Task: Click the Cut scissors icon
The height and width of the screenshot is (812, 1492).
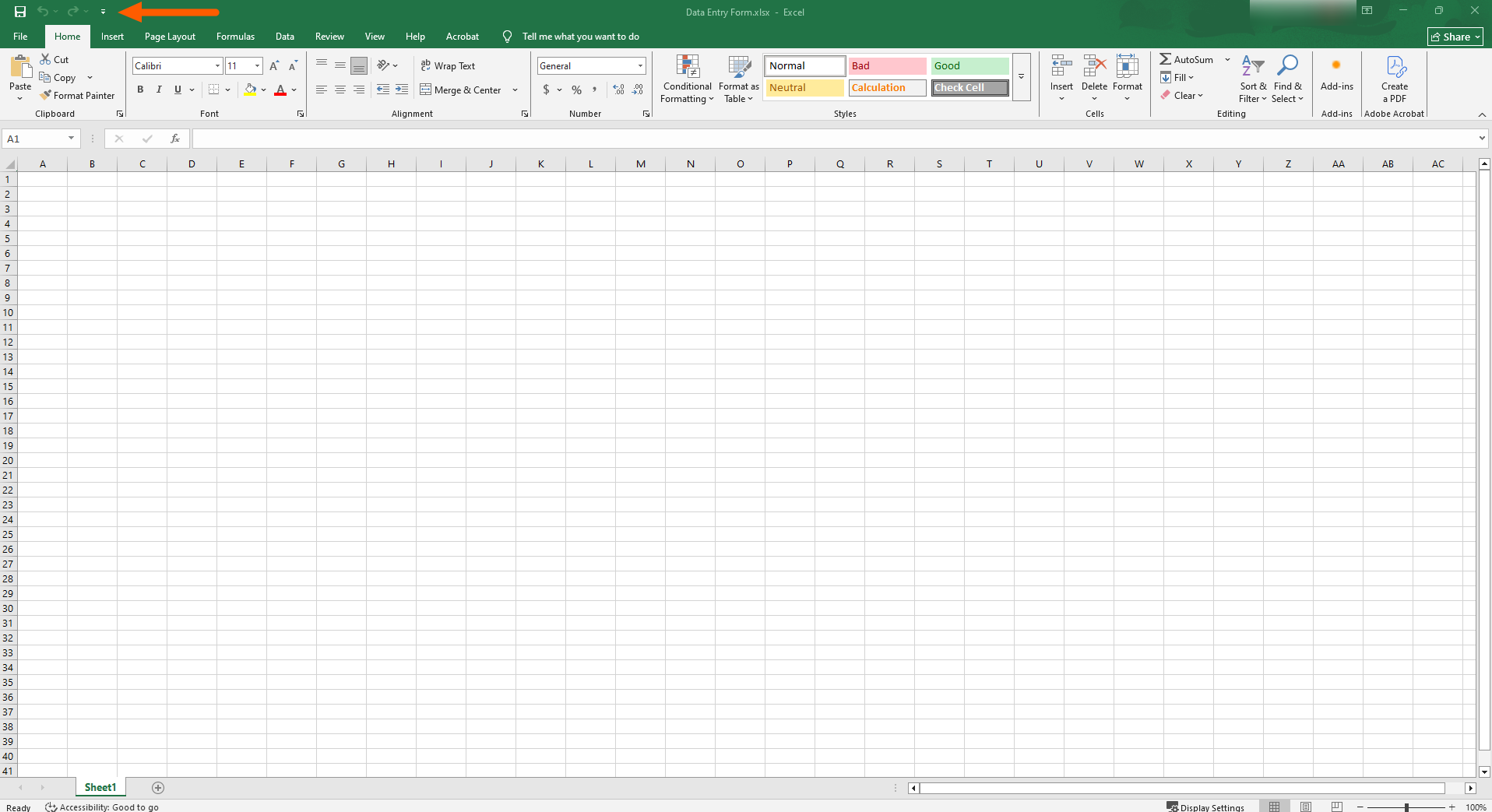Action: click(45, 59)
